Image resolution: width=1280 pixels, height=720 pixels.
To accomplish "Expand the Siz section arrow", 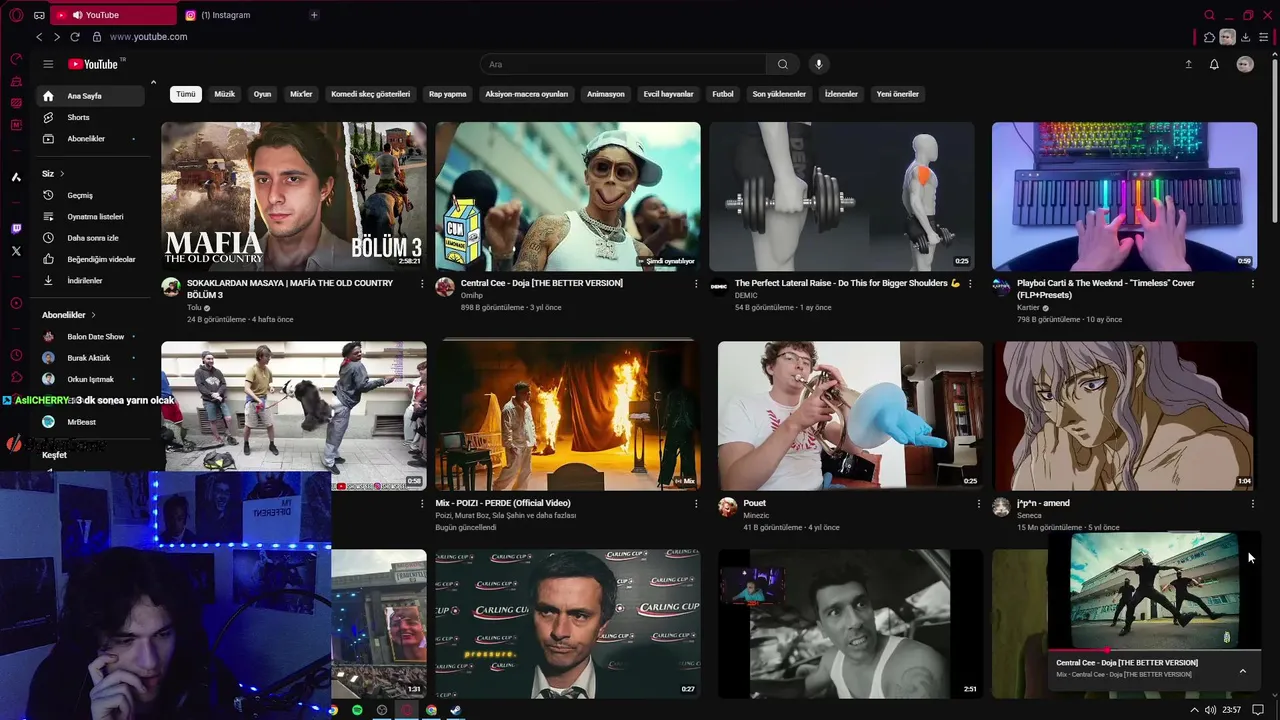I will 62,174.
